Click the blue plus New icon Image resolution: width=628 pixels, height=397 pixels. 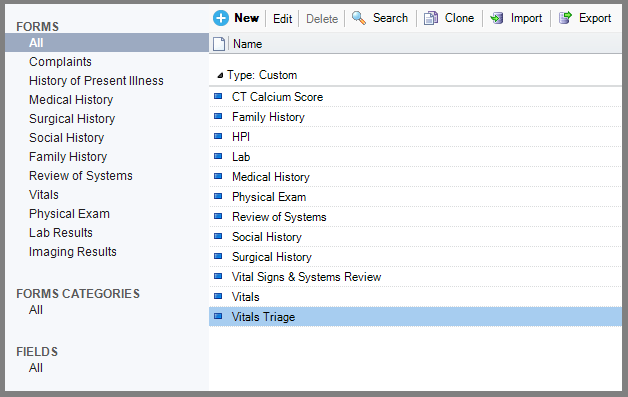point(221,18)
